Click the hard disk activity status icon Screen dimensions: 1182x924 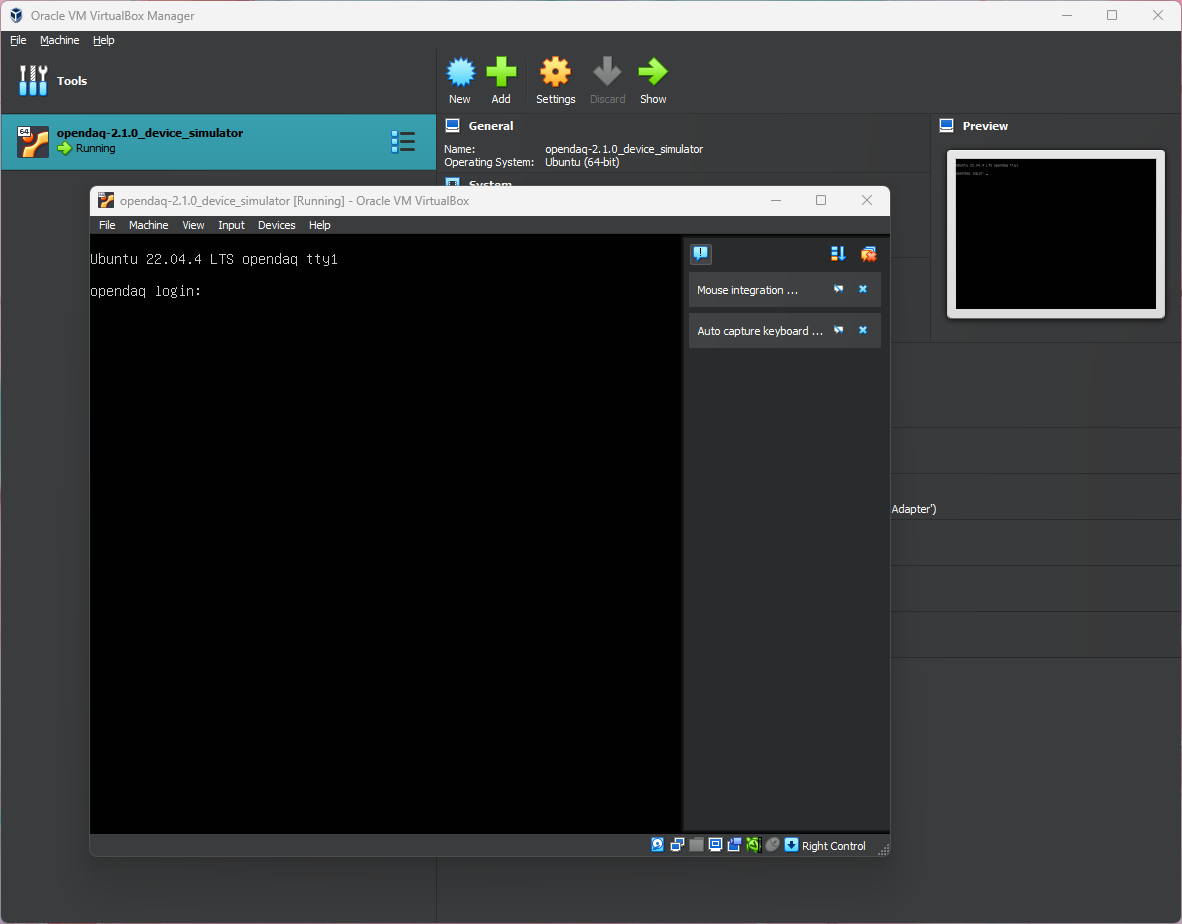658,845
